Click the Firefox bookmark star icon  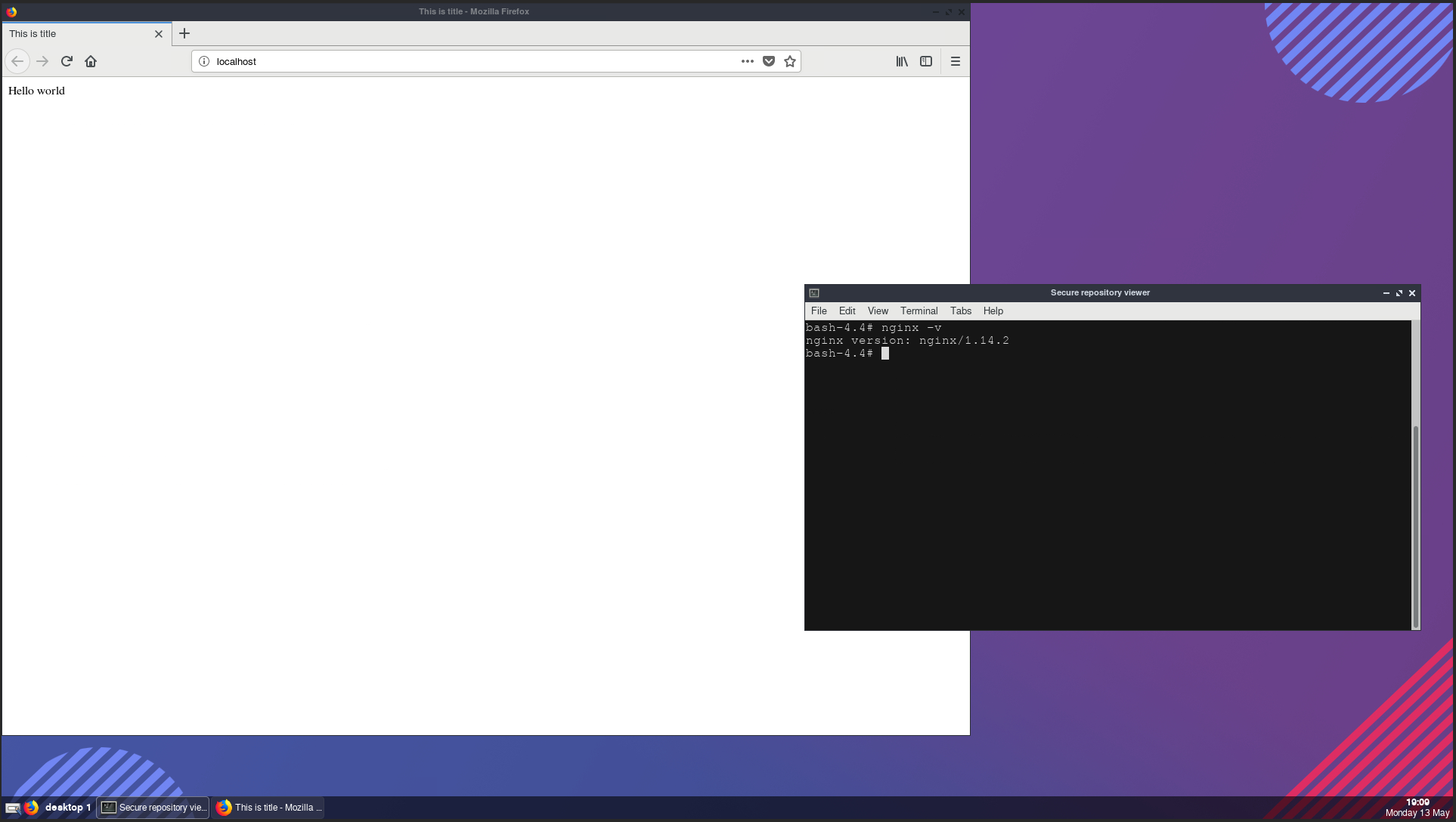[x=789, y=61]
